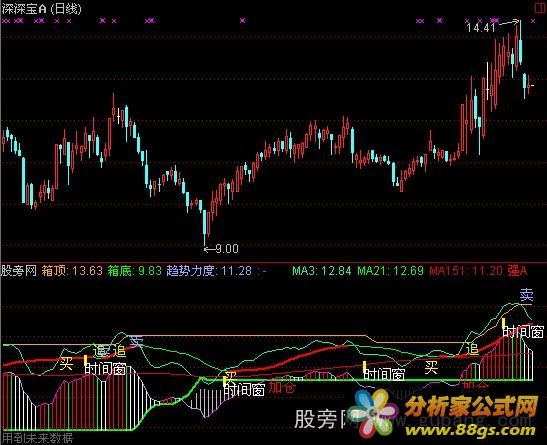Image resolution: width=547 pixels, height=445 pixels.
Task: Click the 逐追 signal label in the indicator panel
Action: click(109, 350)
